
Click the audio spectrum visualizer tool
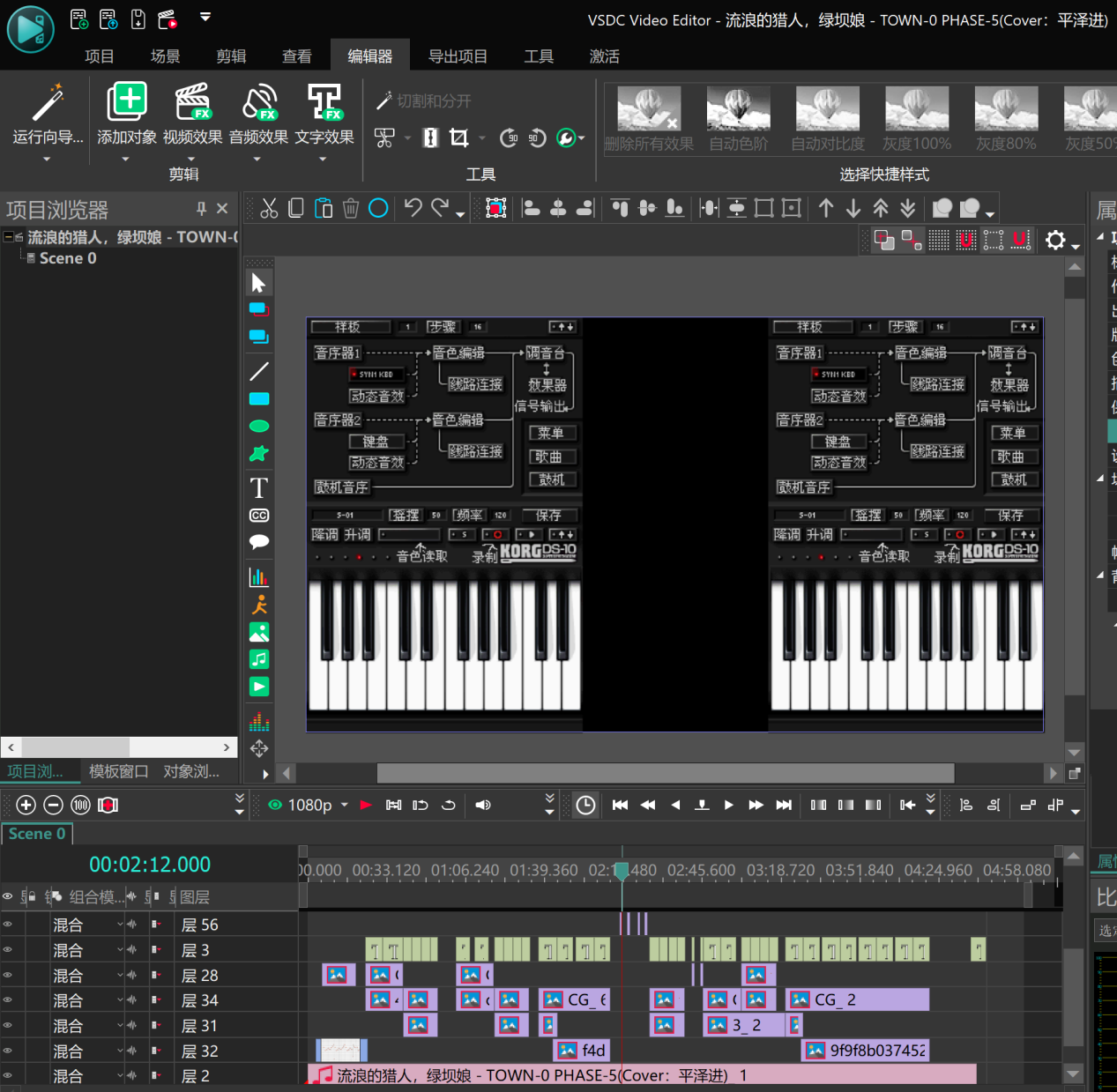click(x=259, y=722)
